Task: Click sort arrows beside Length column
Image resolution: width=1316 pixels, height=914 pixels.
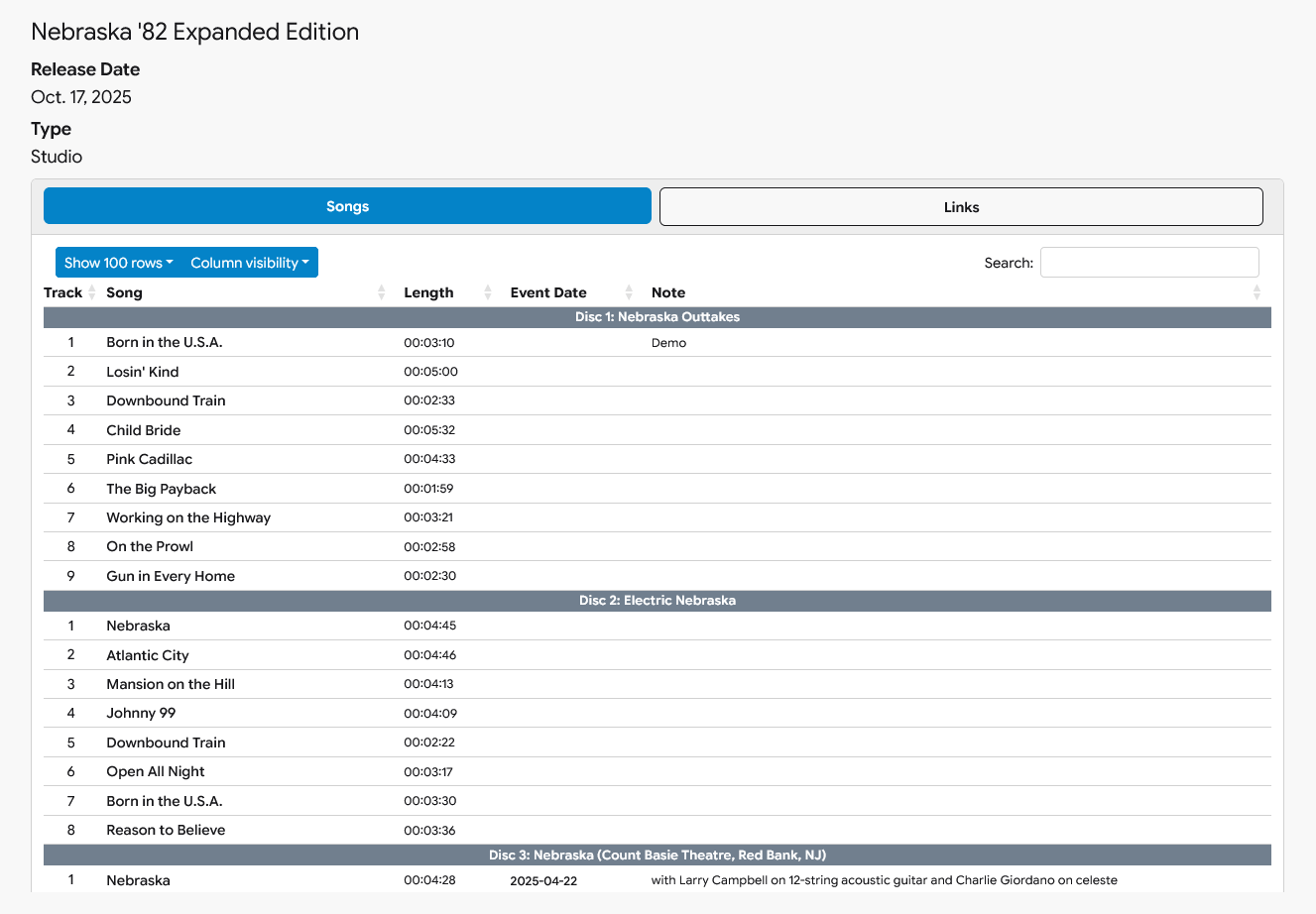Action: tap(488, 292)
